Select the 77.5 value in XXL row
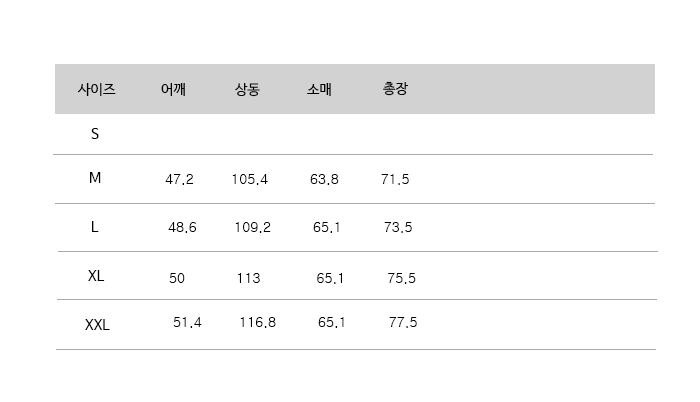This screenshot has height=402, width=700. (x=403, y=322)
